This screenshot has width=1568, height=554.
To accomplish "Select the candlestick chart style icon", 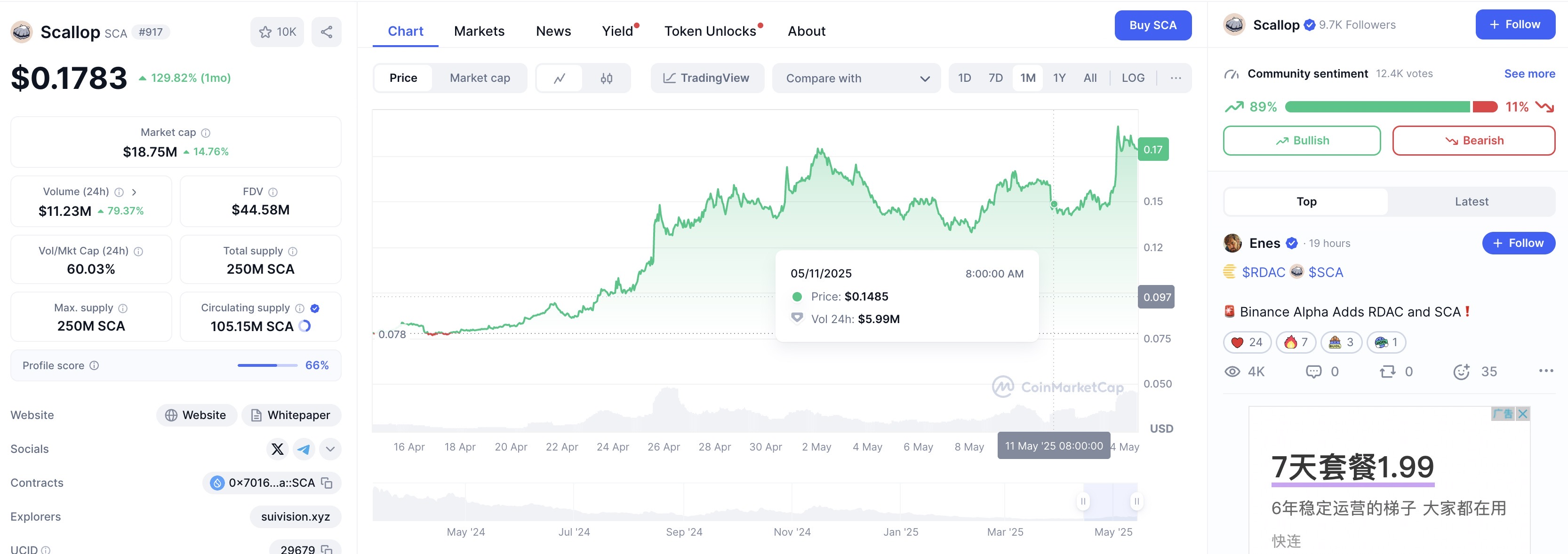I will (x=606, y=78).
